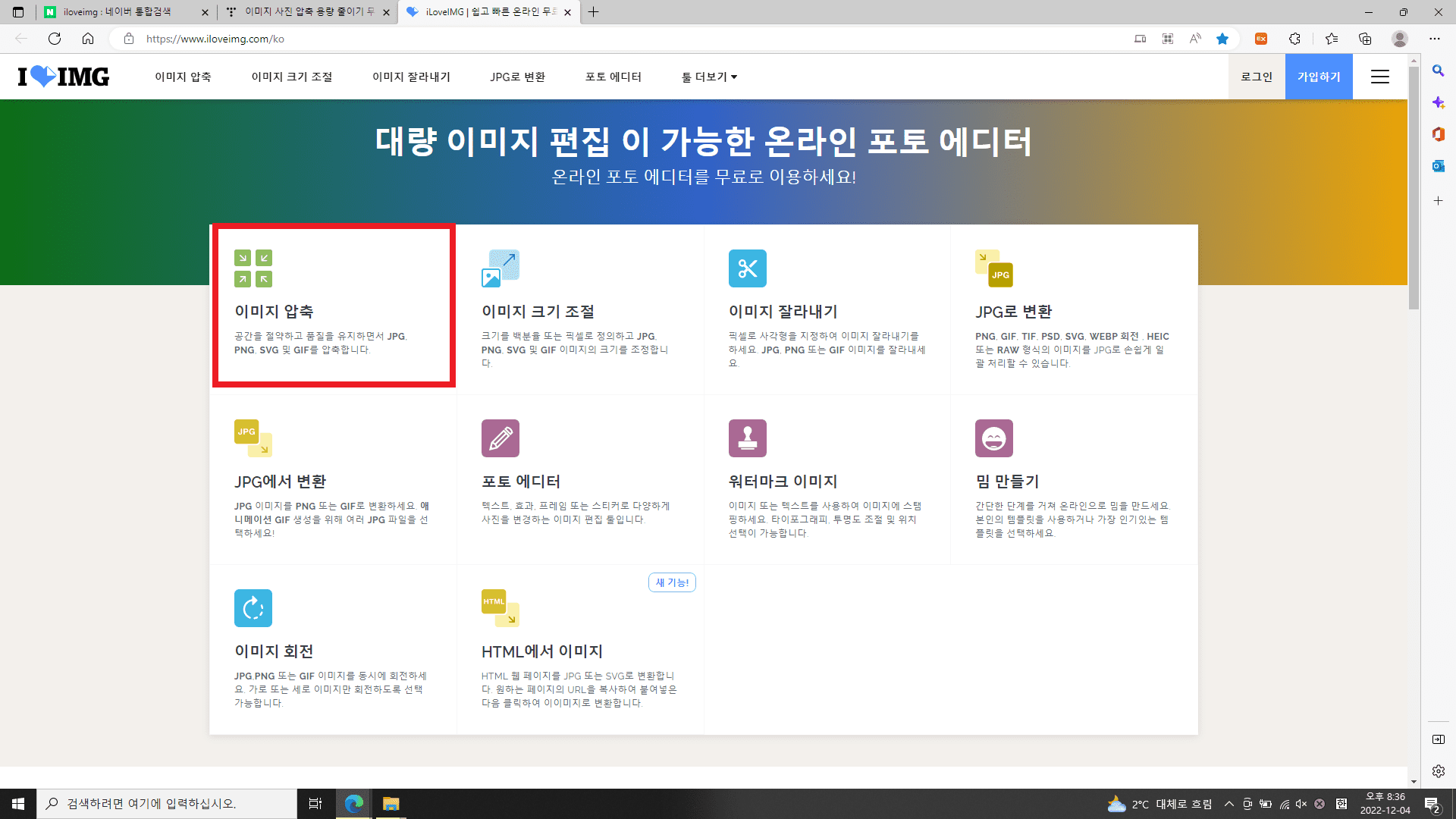Click the browser home button
Screen dimensions: 1456x819
click(x=88, y=39)
